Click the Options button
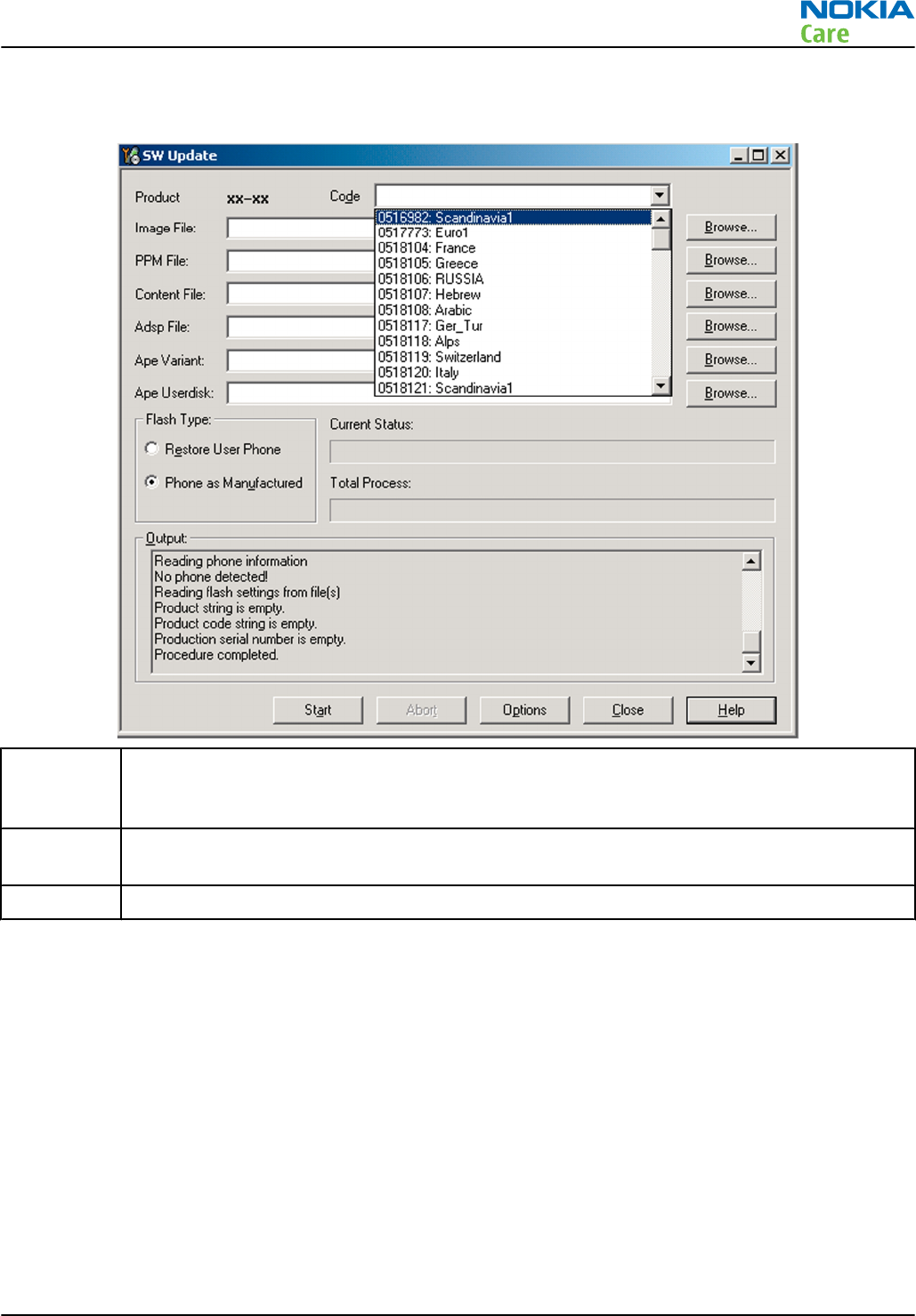This screenshot has width=916, height=1316. click(x=524, y=710)
